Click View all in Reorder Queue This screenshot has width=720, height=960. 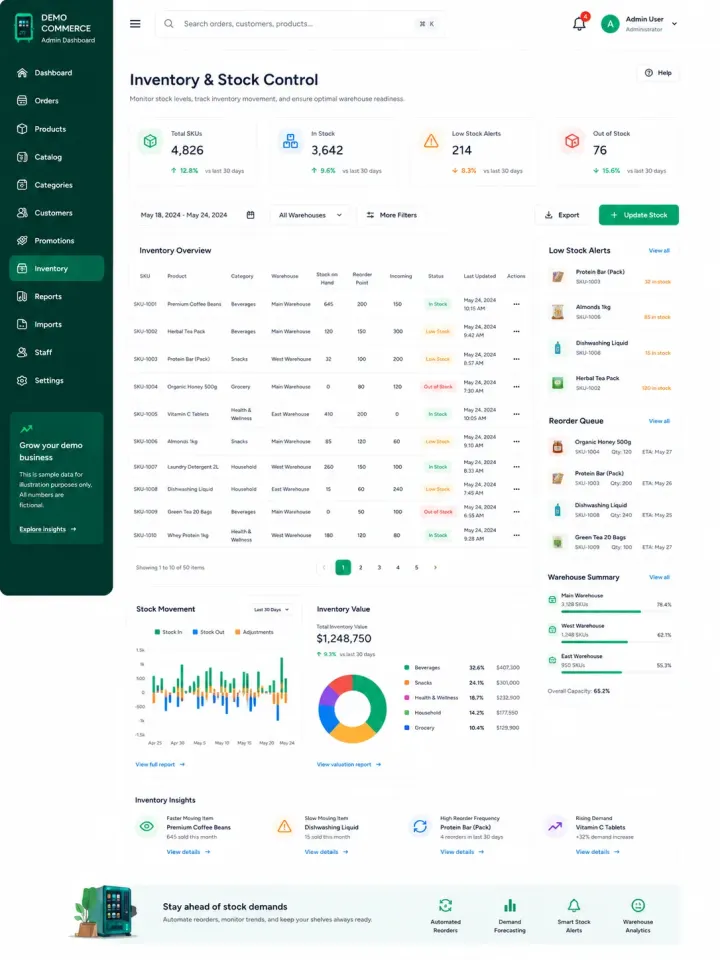[x=659, y=421]
